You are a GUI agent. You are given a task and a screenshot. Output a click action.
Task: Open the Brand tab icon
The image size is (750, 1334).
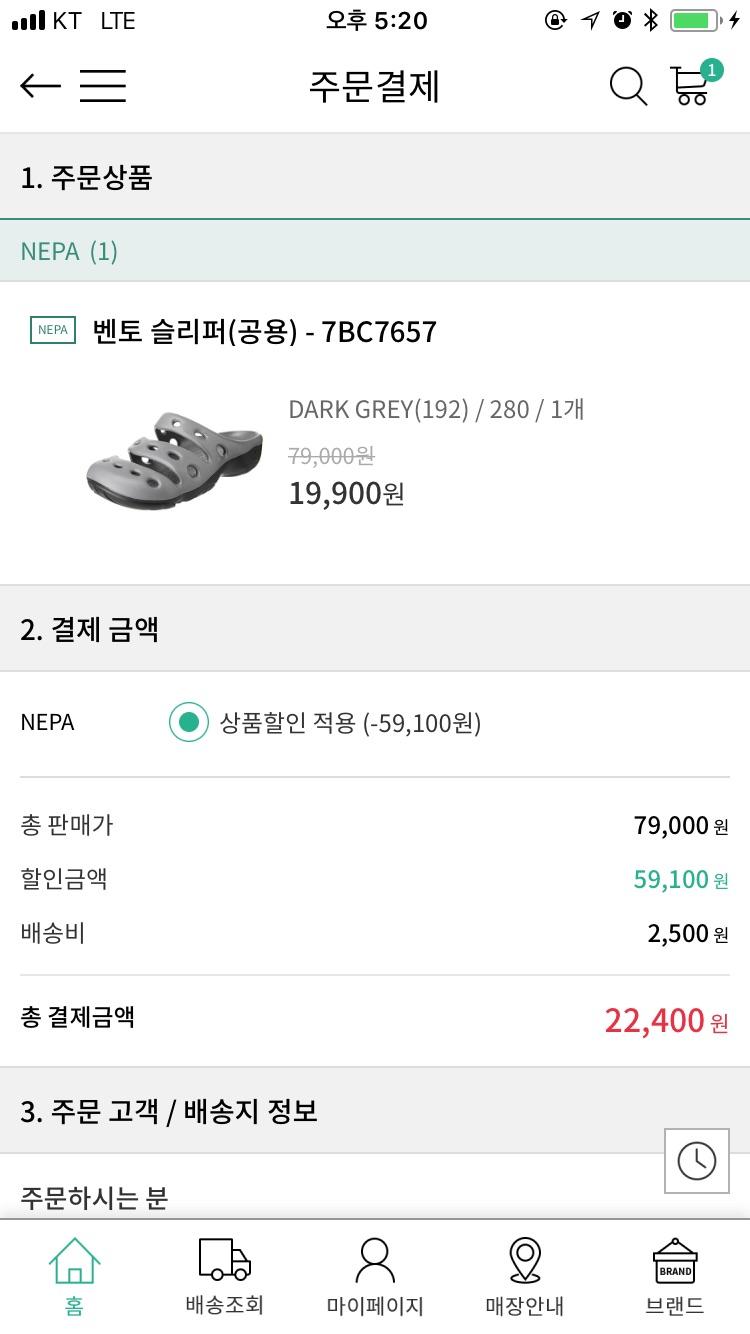pos(675,1276)
